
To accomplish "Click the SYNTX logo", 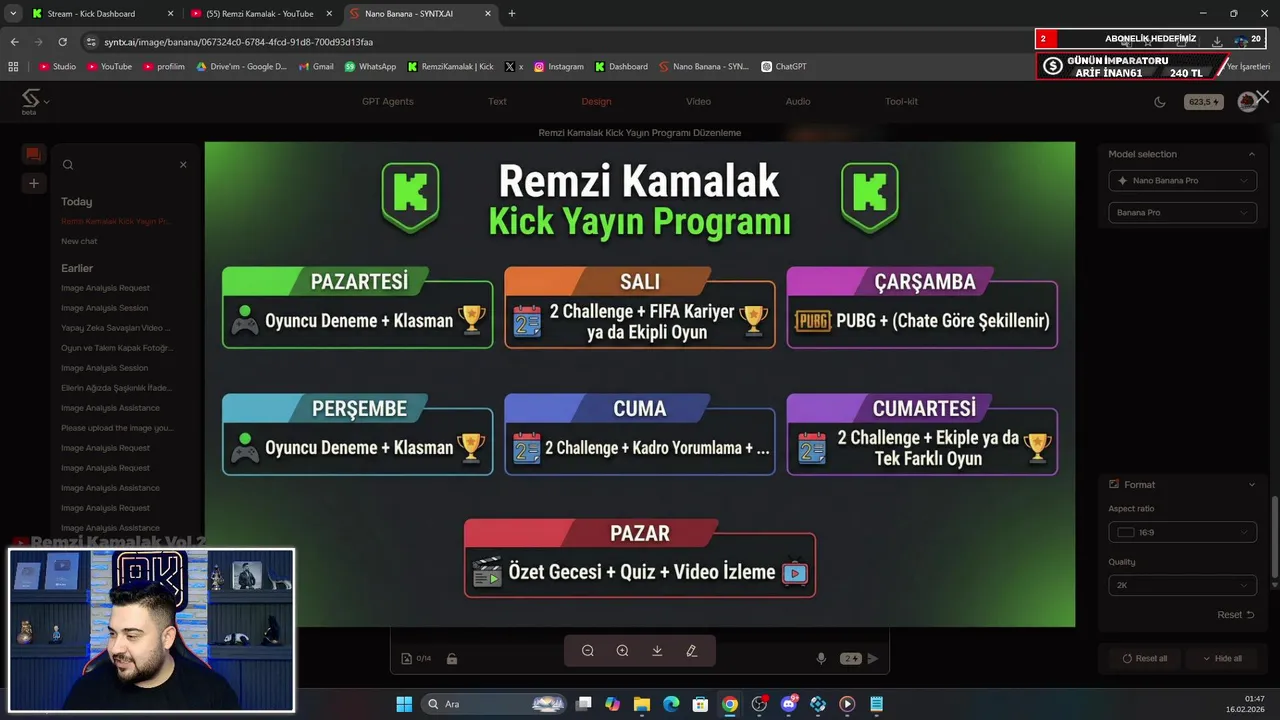I will point(31,100).
